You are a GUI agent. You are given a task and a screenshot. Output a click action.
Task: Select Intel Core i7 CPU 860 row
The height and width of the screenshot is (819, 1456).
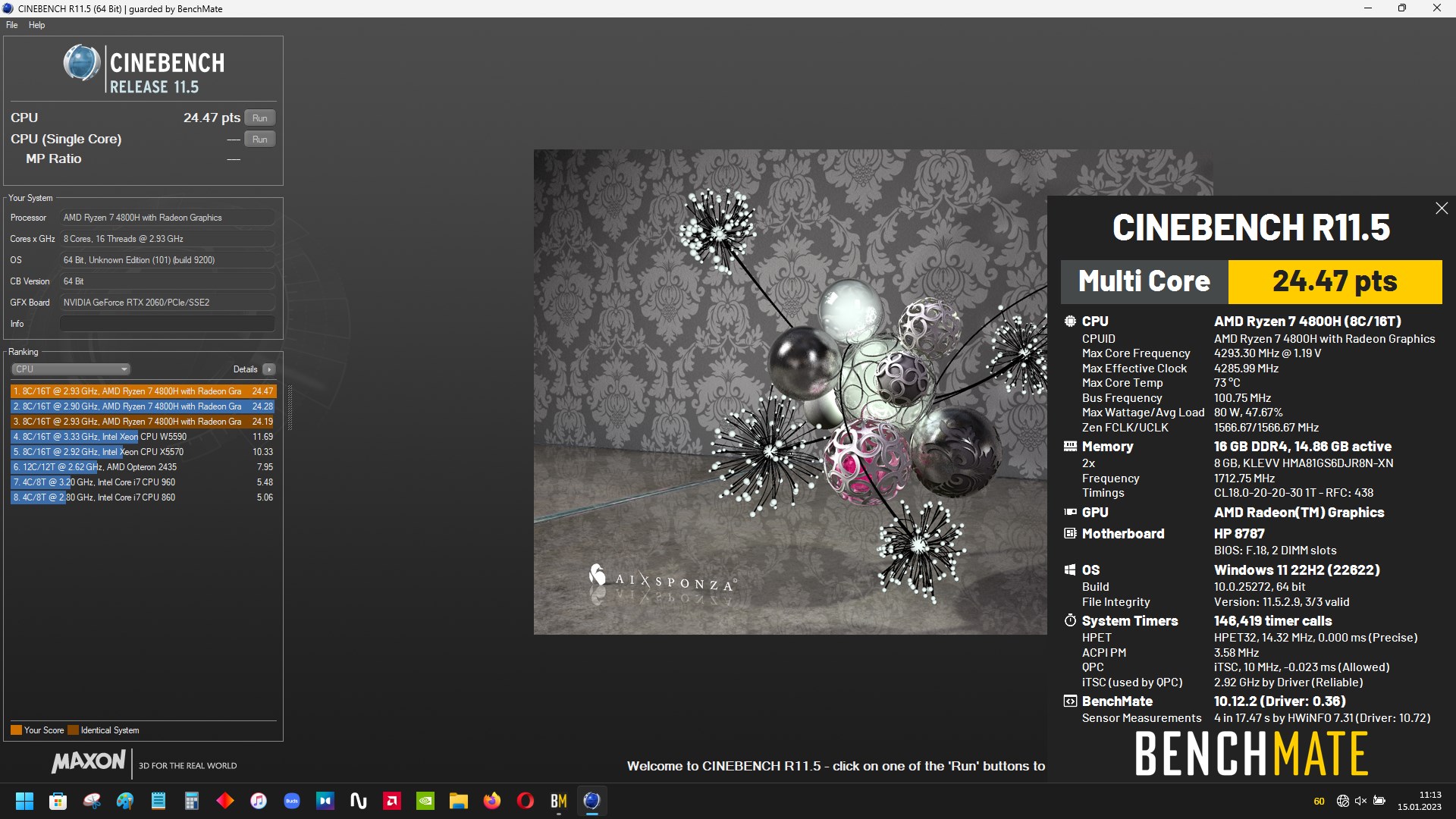(x=143, y=497)
